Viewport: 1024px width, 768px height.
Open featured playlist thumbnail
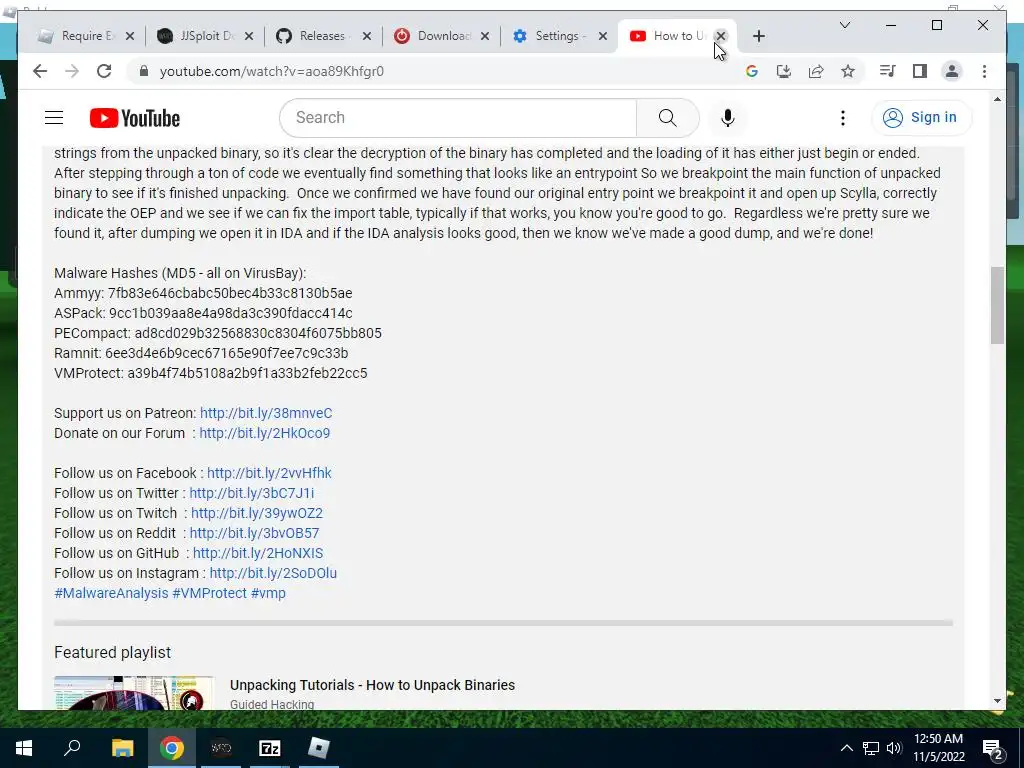pyautogui.click(x=134, y=693)
